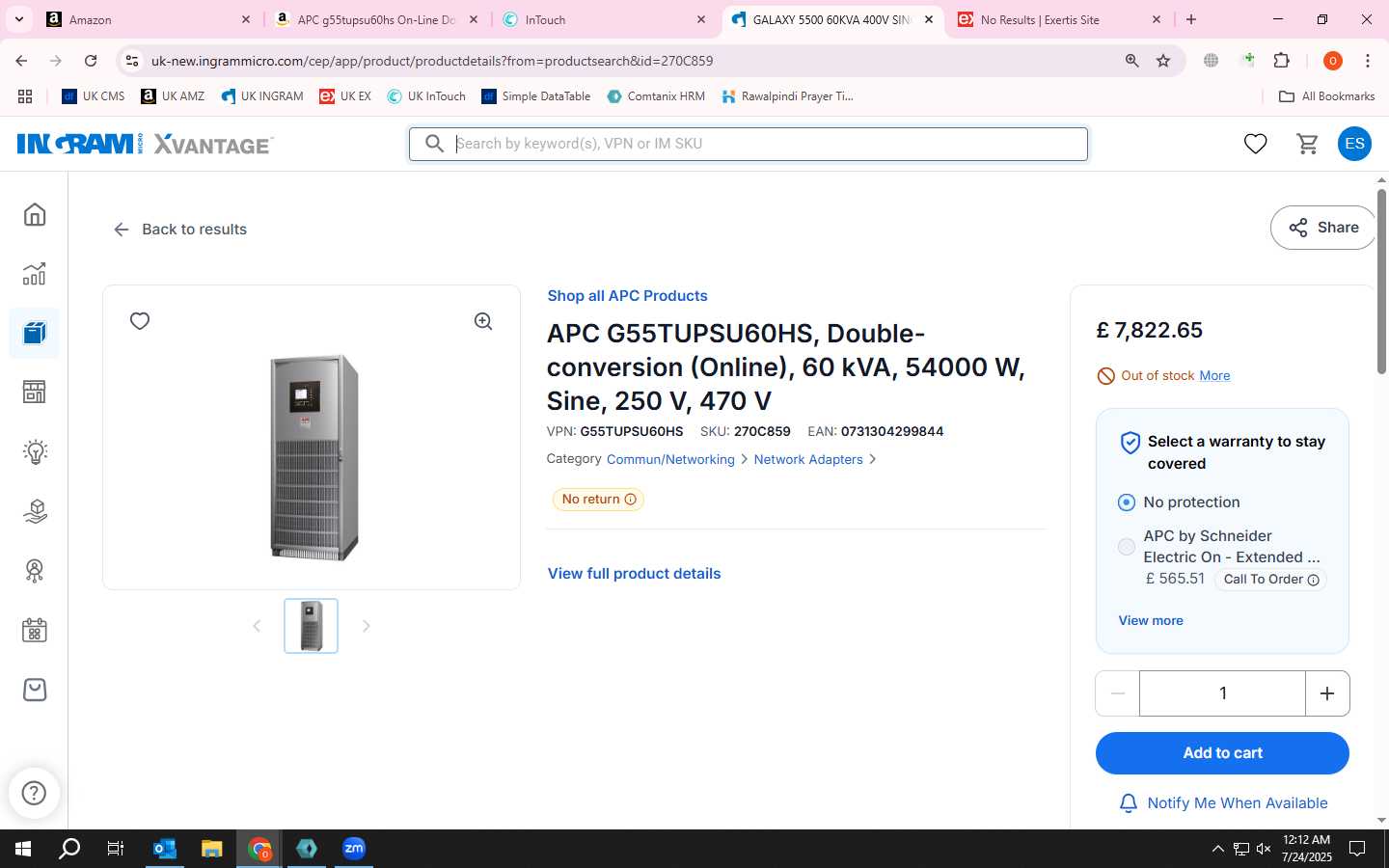Open the ES user profile avatar
The image size is (1389, 868).
(1354, 144)
